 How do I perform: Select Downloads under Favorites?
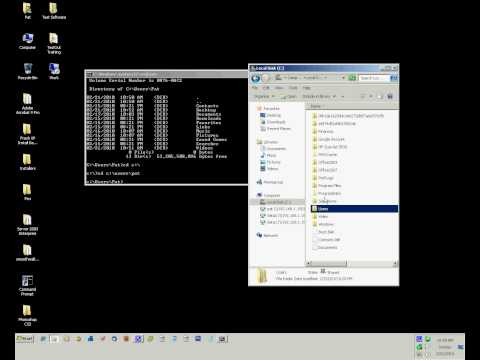pos(273,122)
